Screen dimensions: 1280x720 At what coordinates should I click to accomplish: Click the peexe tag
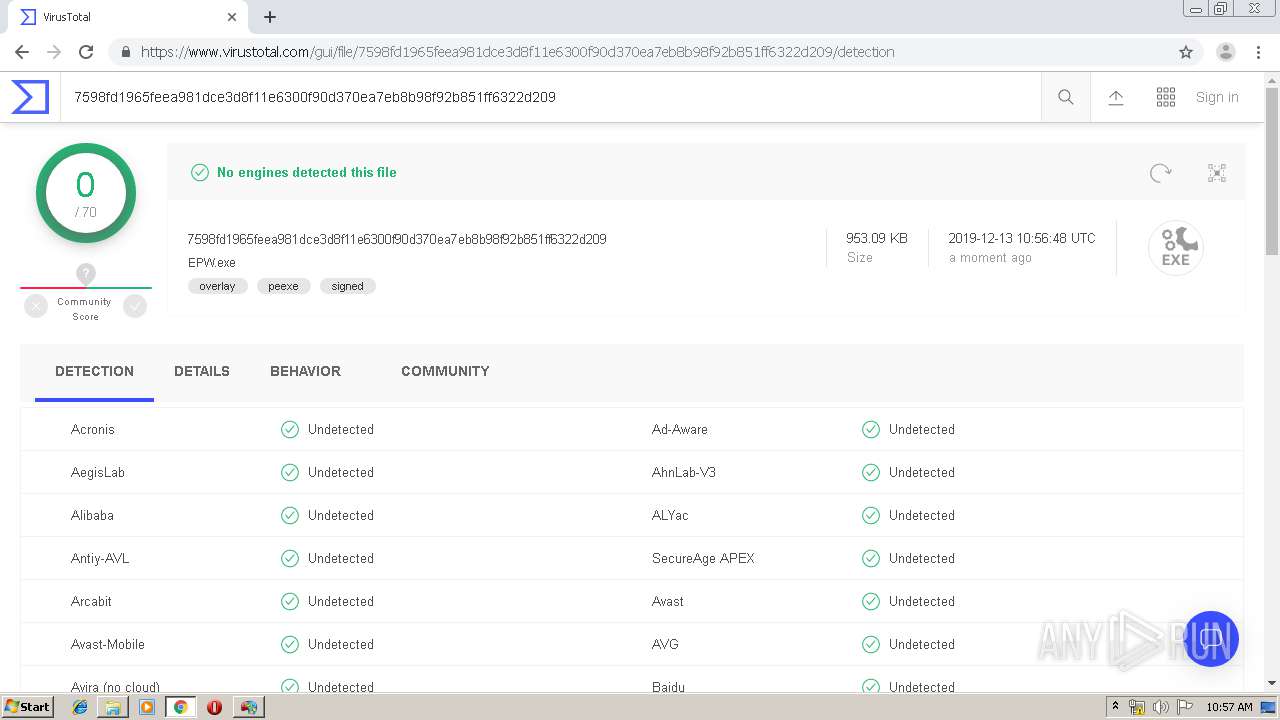pos(283,286)
